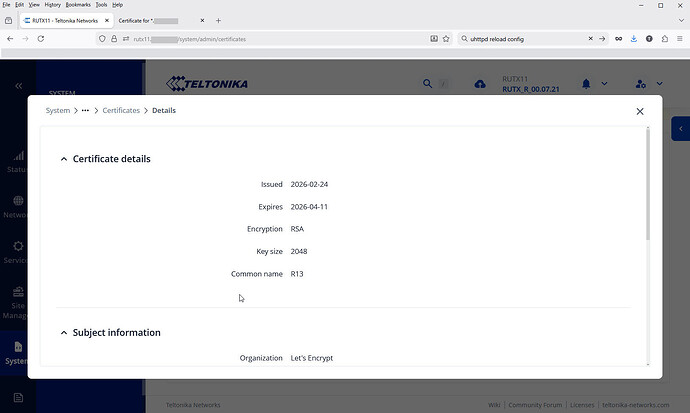The height and width of the screenshot is (413, 690).
Task: Expand the user menu chevron
Action: 659,84
